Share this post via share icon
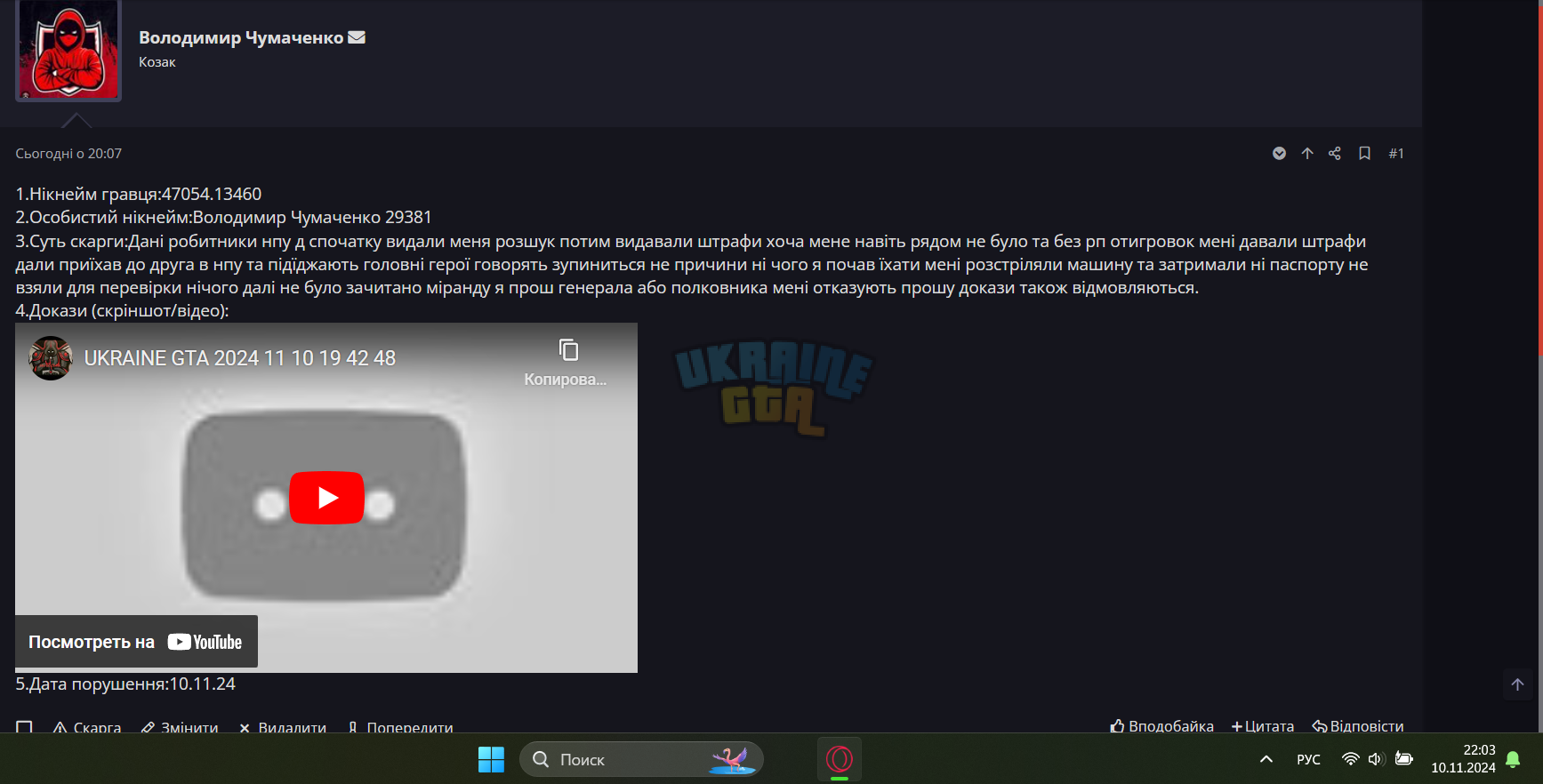The image size is (1543, 784). coord(1335,153)
